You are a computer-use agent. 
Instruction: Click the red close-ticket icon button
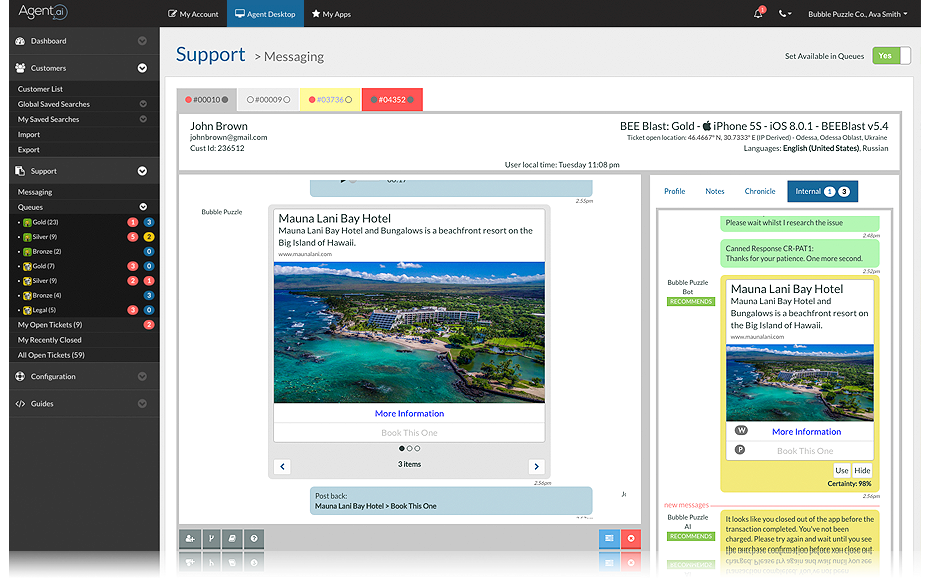[631, 539]
